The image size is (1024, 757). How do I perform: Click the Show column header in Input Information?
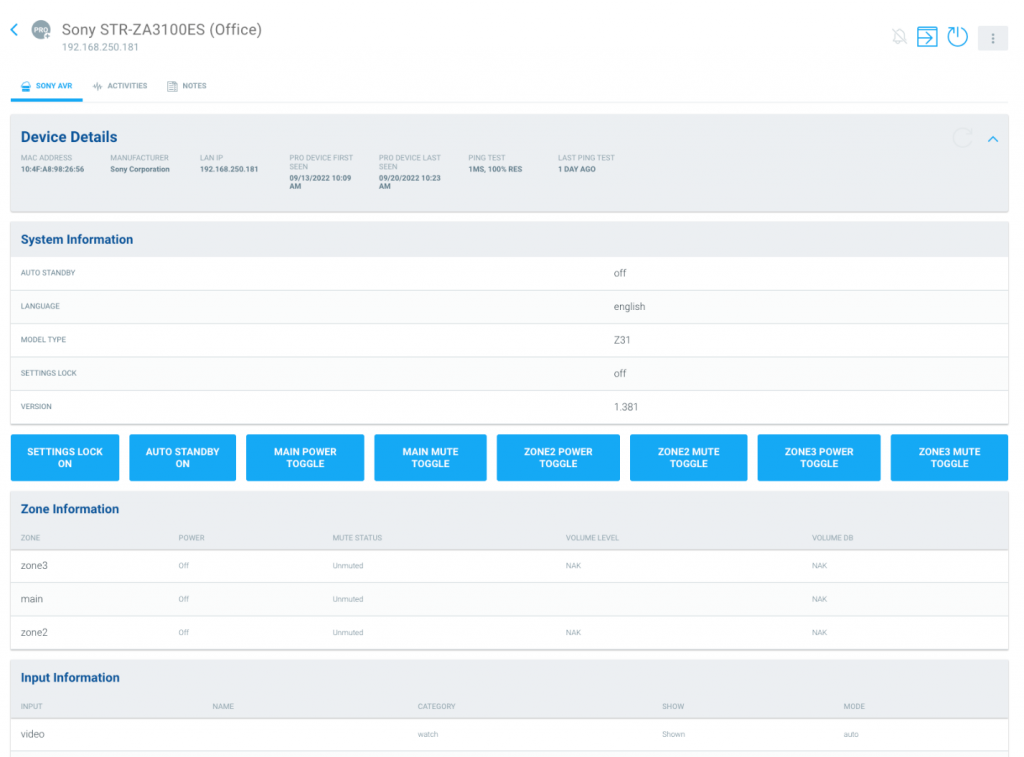pyautogui.click(x=673, y=707)
